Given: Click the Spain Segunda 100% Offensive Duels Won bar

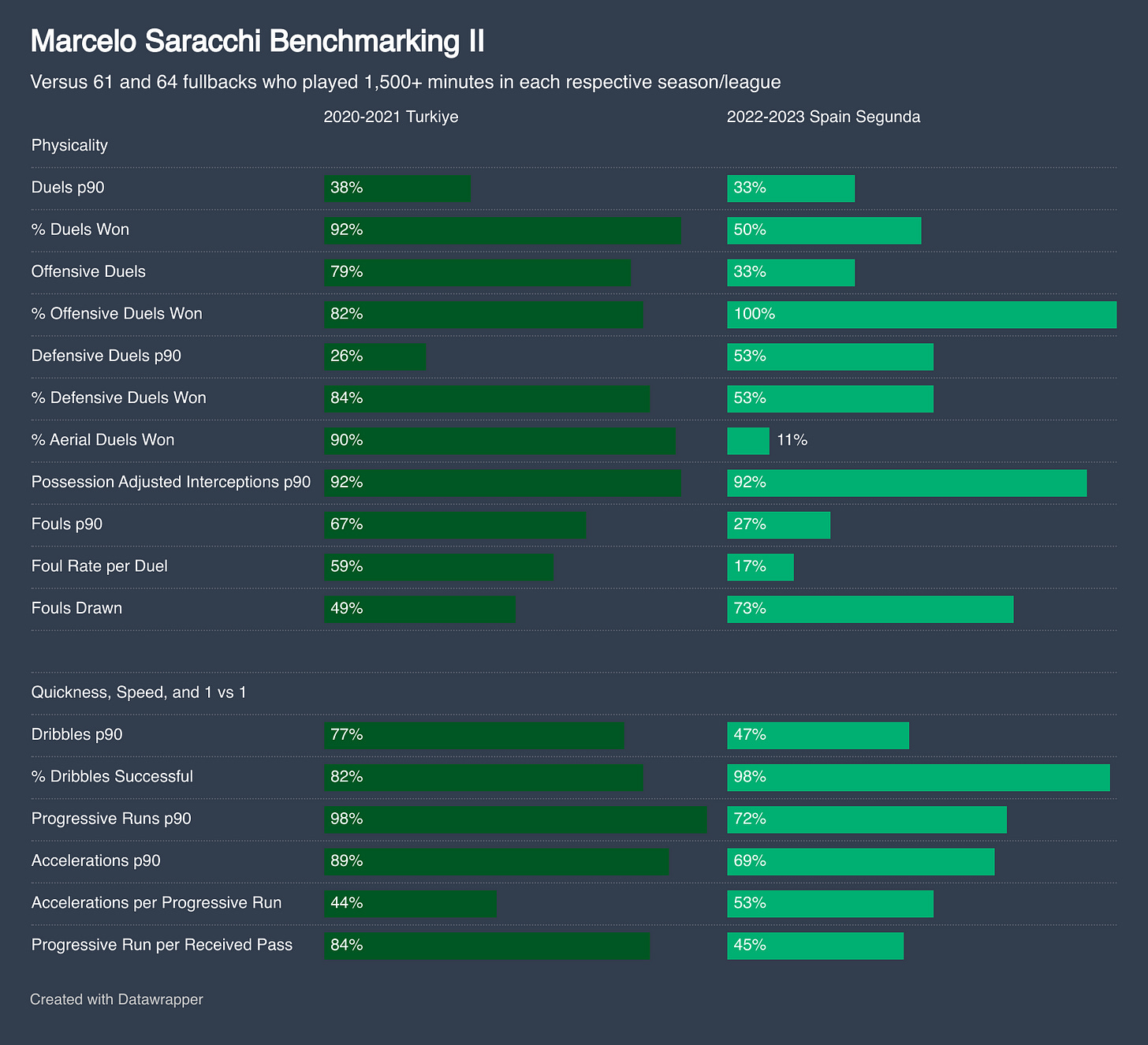Looking at the screenshot, I should click(x=922, y=314).
